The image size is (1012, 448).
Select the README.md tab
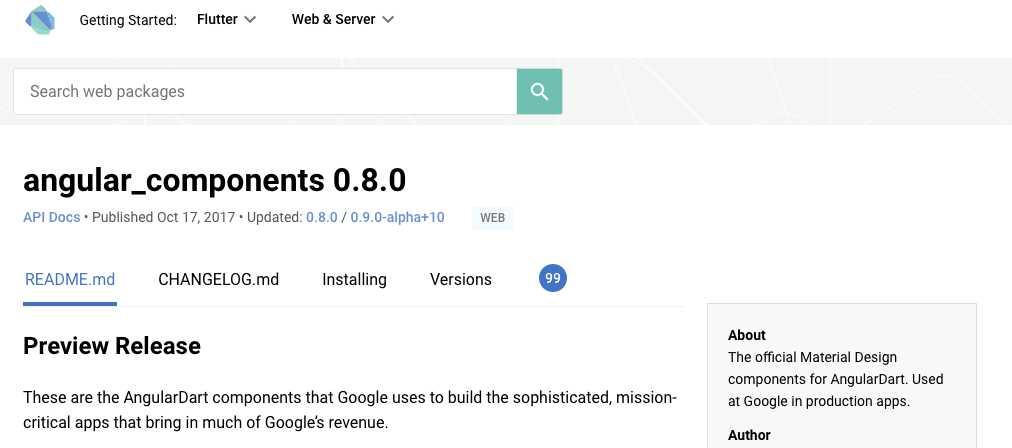click(x=70, y=280)
